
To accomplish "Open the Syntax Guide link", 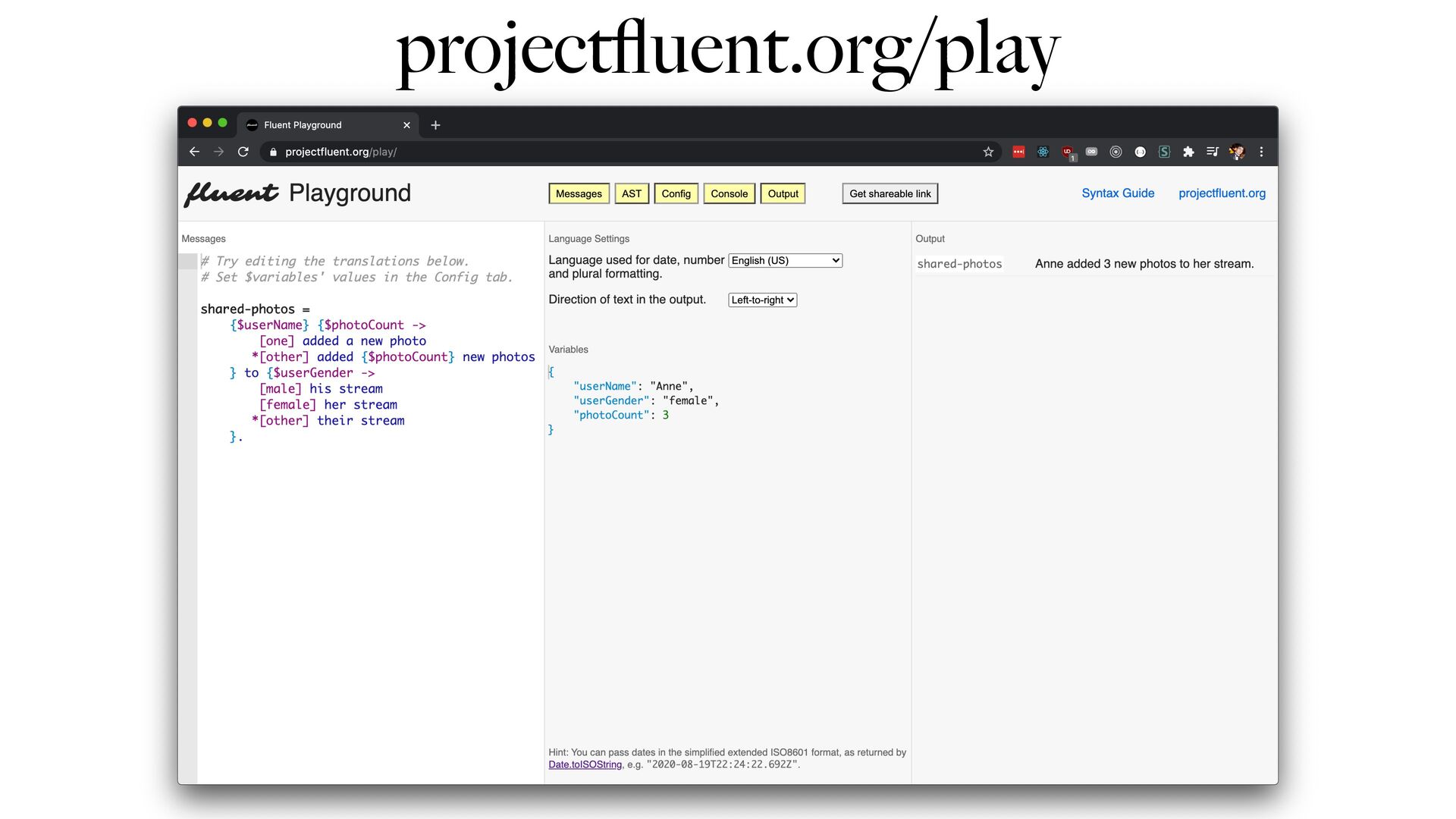I will 1118,193.
